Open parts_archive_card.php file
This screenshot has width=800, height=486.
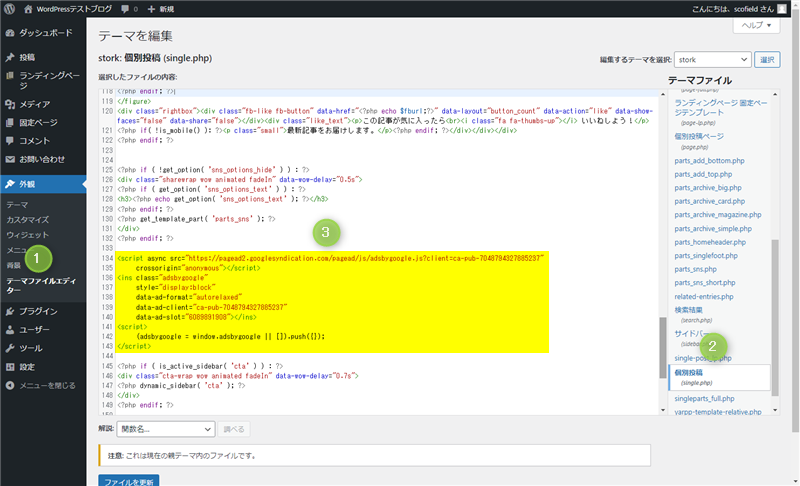point(709,201)
